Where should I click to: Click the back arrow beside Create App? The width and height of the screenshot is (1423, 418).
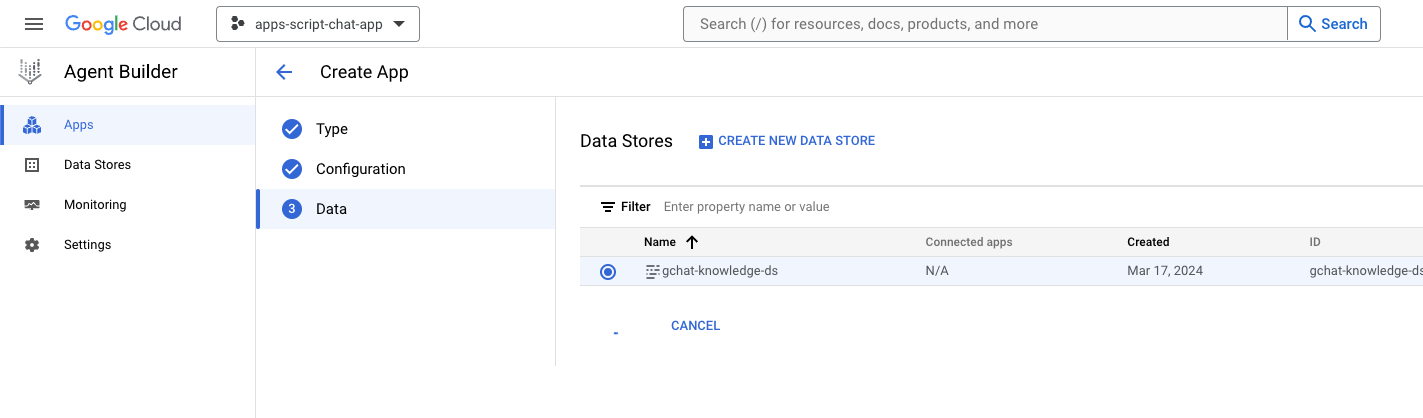[x=284, y=72]
